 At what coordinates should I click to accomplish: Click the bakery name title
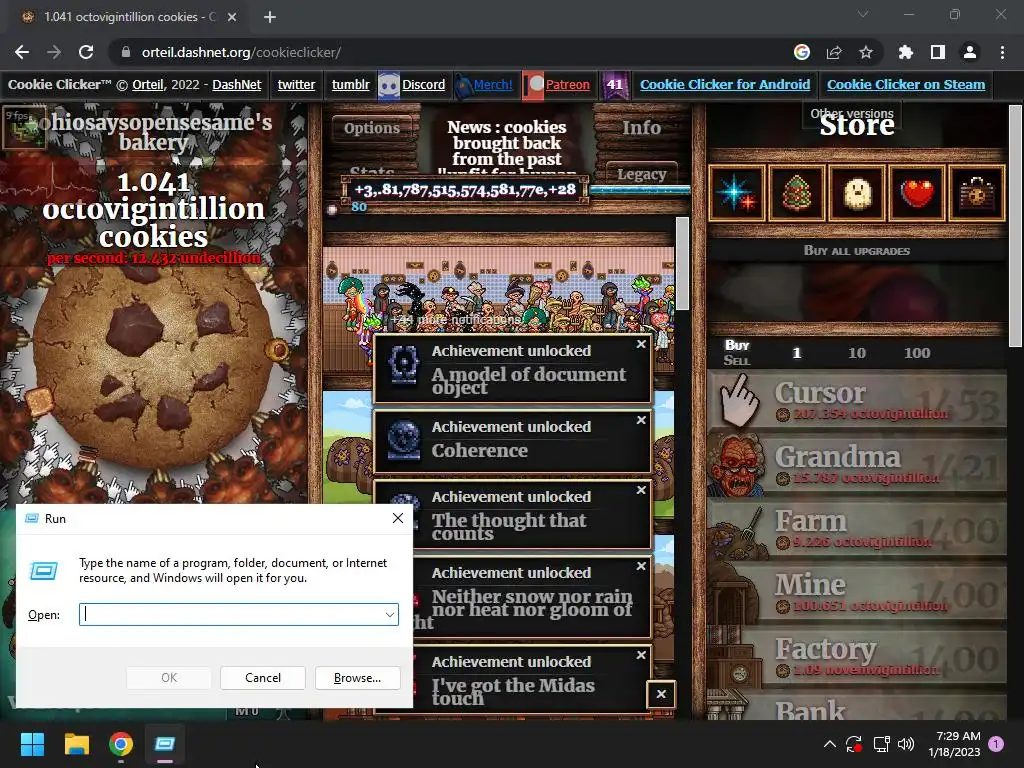[x=154, y=131]
